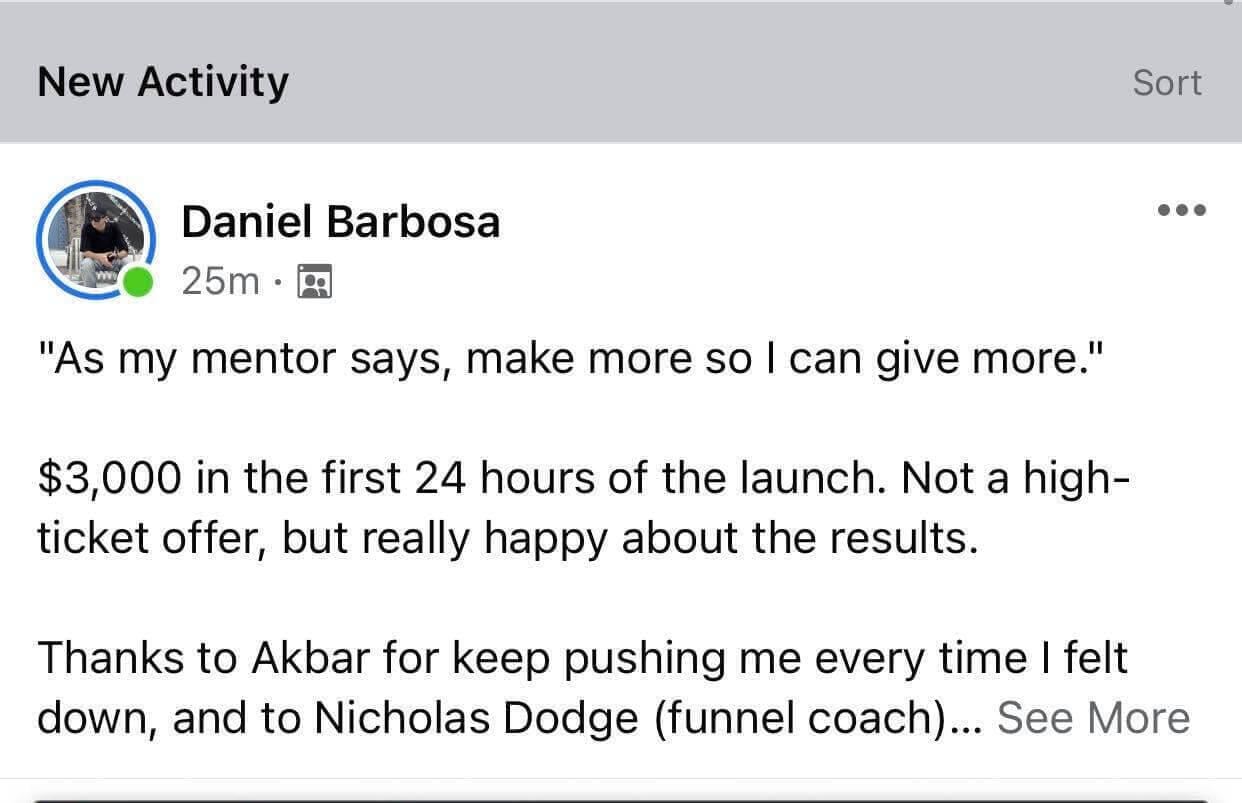Image resolution: width=1242 pixels, height=803 pixels.
Task: View the blue story ring around avatar
Action: (96, 241)
